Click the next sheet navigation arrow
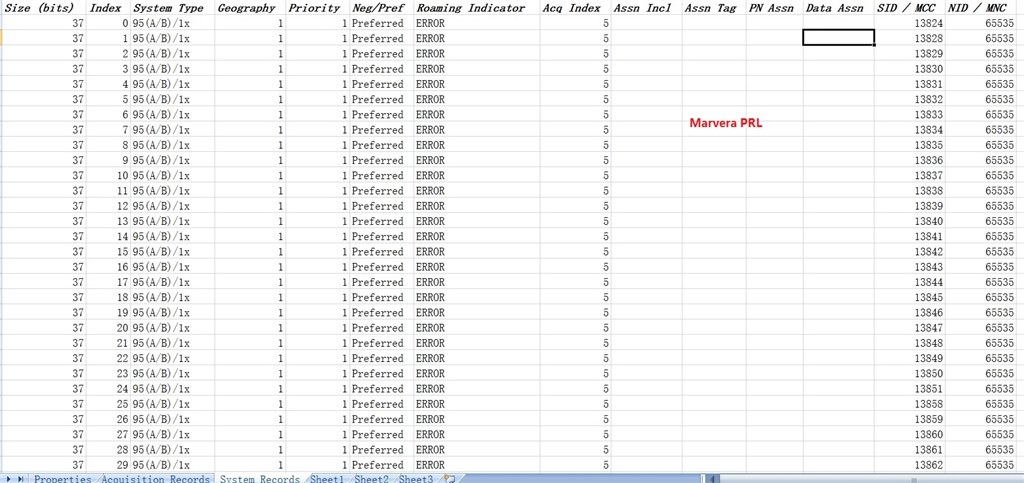The image size is (1024, 483). [x=9, y=478]
